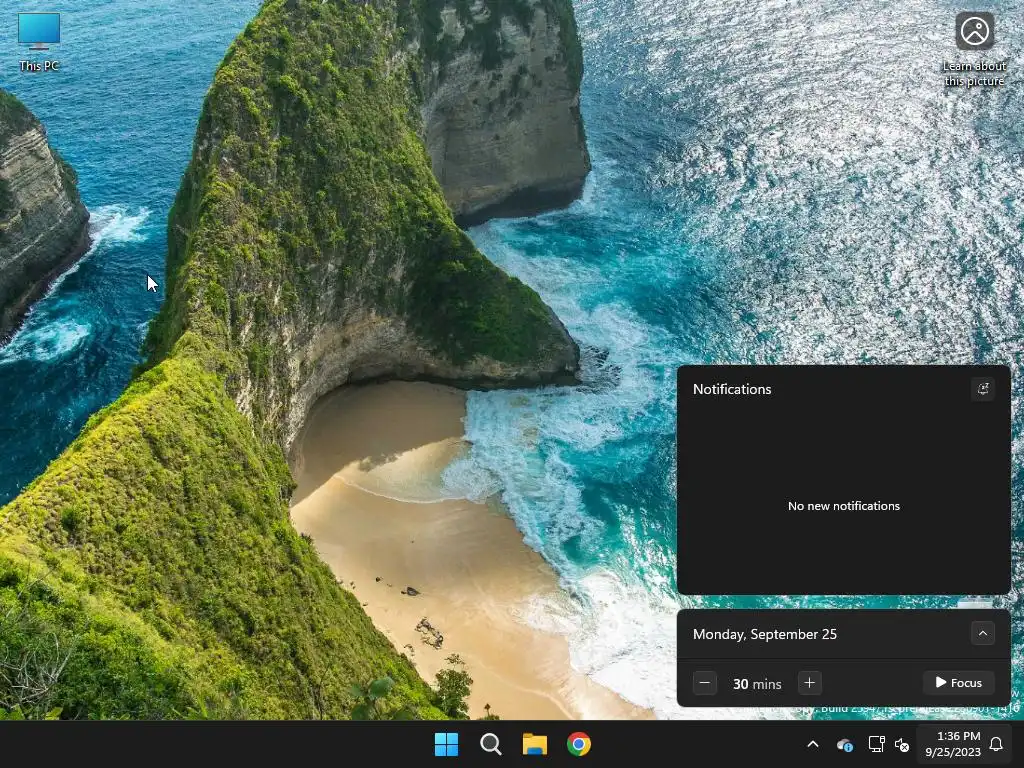Image resolution: width=1024 pixels, height=768 pixels.
Task: Click Learn about this picture icon
Action: (x=974, y=50)
